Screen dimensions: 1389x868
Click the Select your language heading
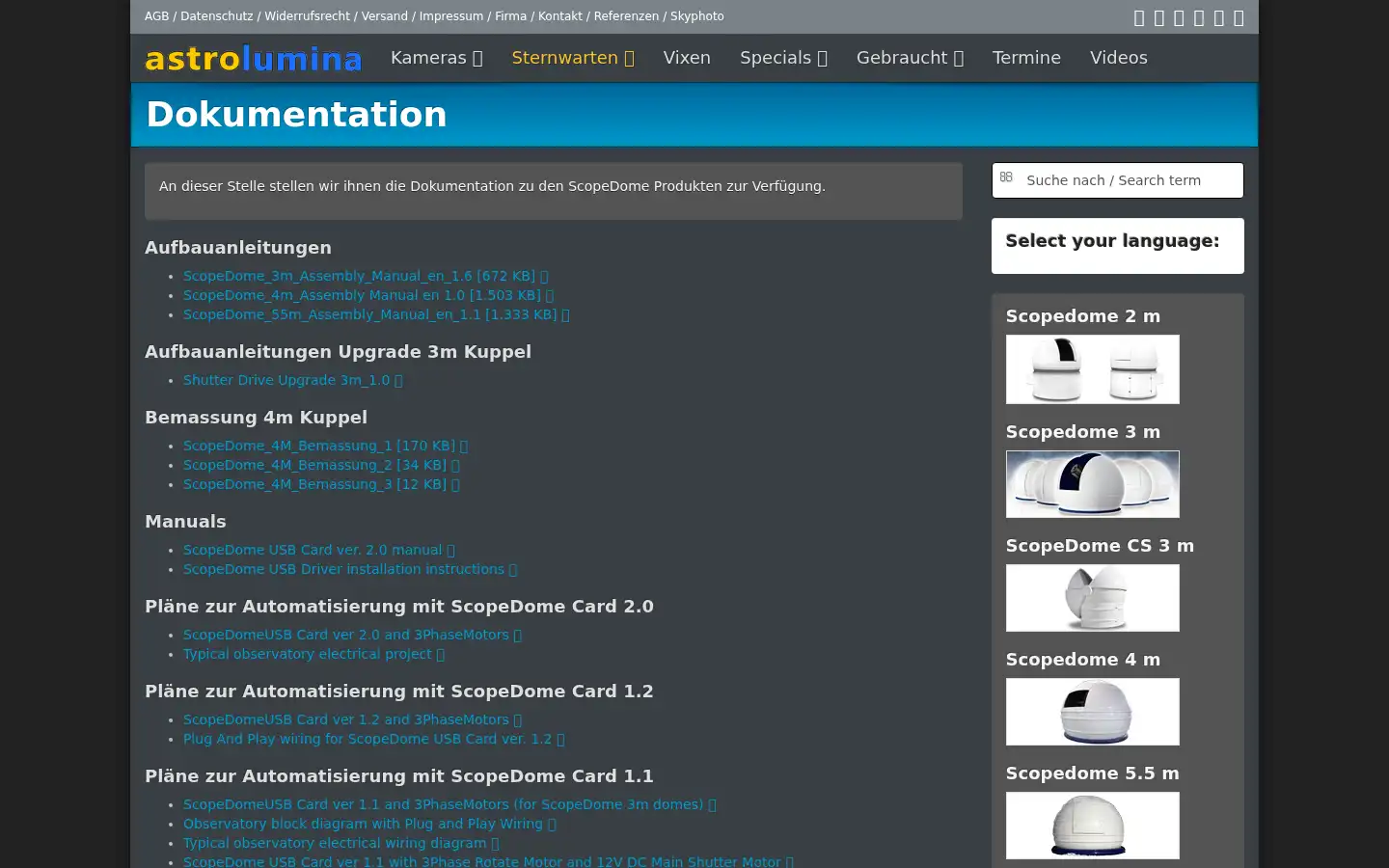point(1112,241)
